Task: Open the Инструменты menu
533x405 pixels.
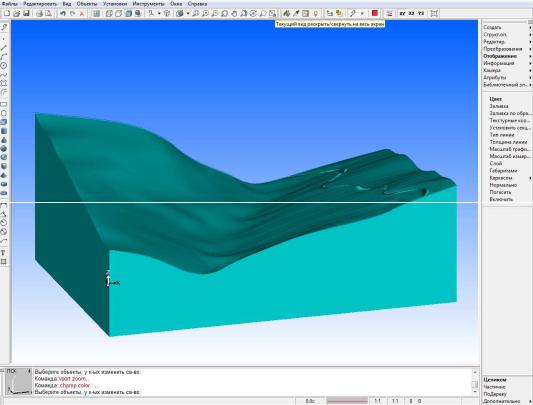Action: (x=149, y=4)
